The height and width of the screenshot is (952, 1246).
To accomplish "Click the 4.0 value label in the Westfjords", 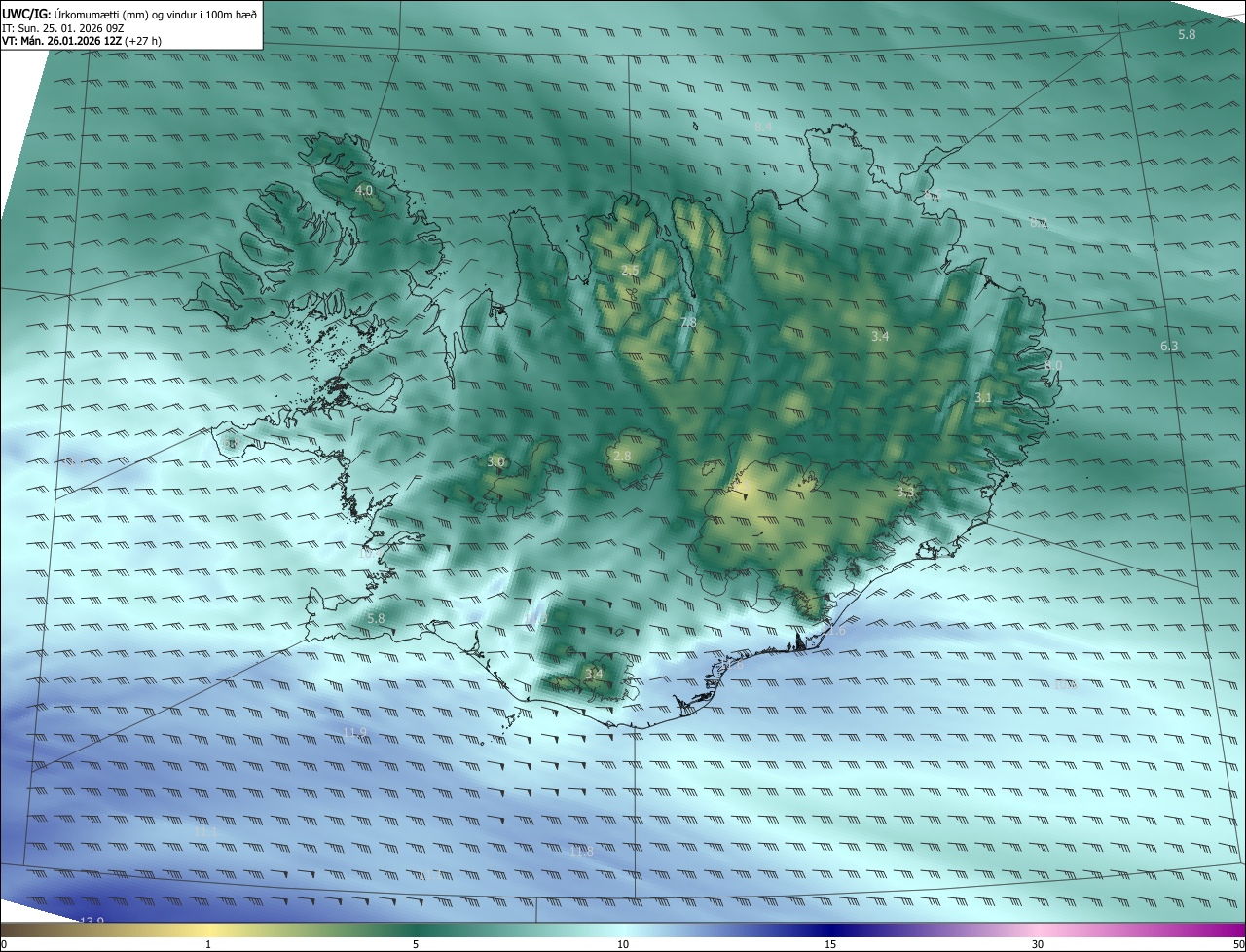I will (x=364, y=190).
